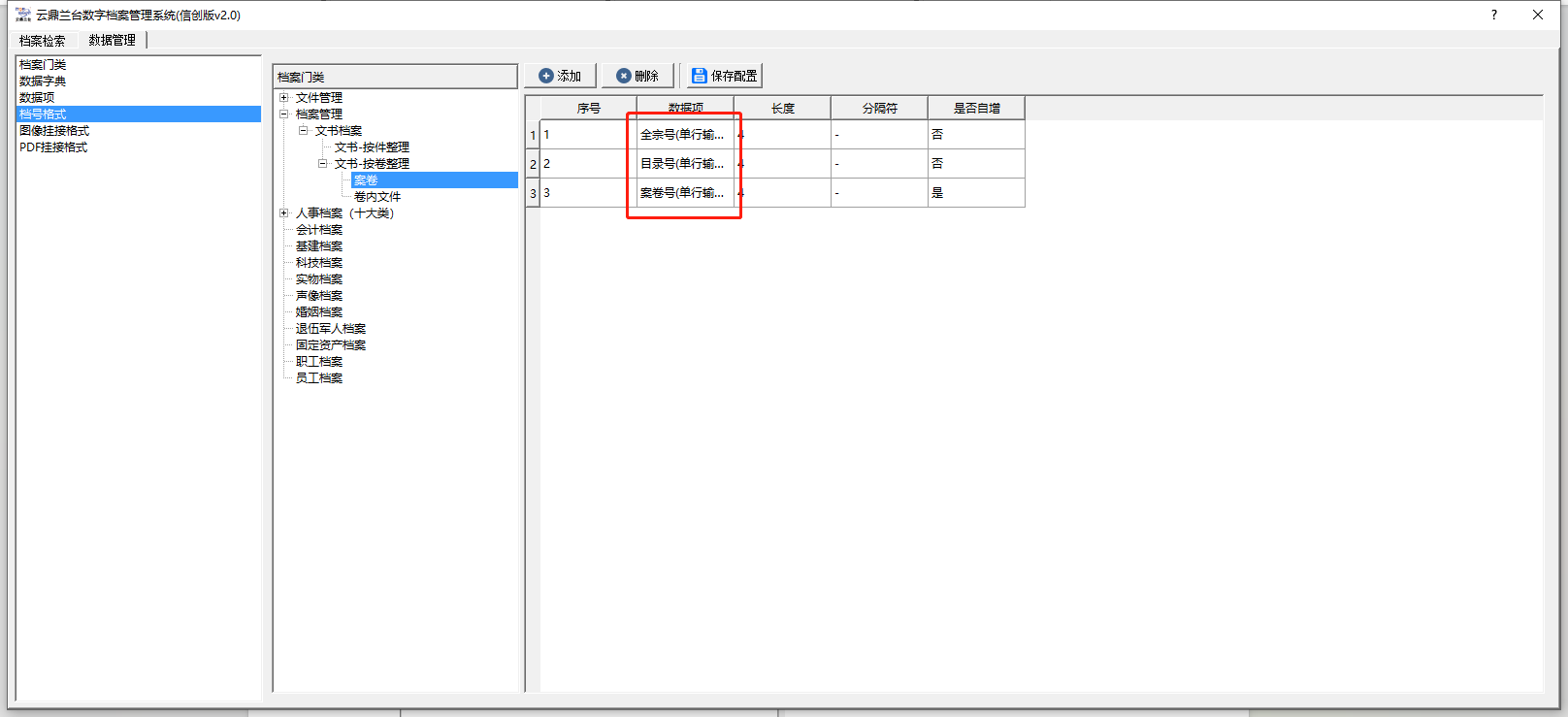The height and width of the screenshot is (717, 1568).
Task: Select 会计档案 in the category tree
Action: tap(319, 230)
